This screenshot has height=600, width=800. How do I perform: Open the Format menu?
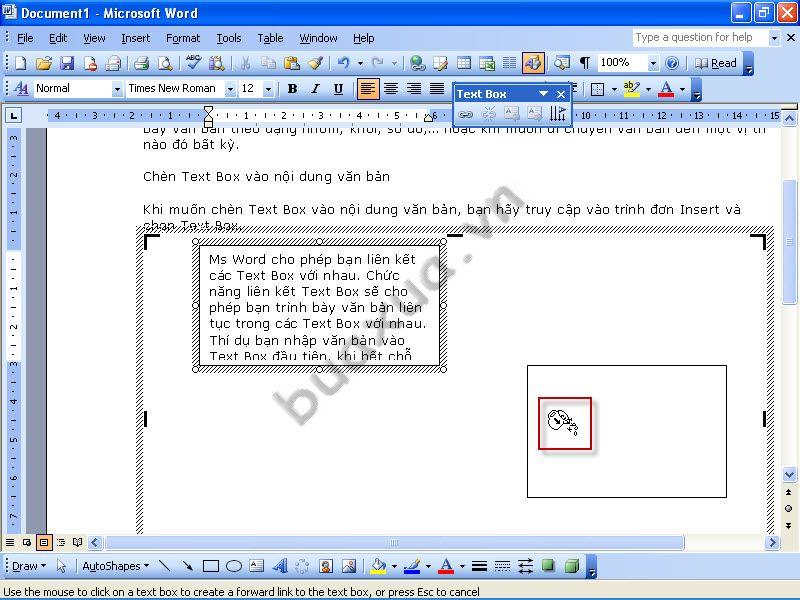pos(183,38)
